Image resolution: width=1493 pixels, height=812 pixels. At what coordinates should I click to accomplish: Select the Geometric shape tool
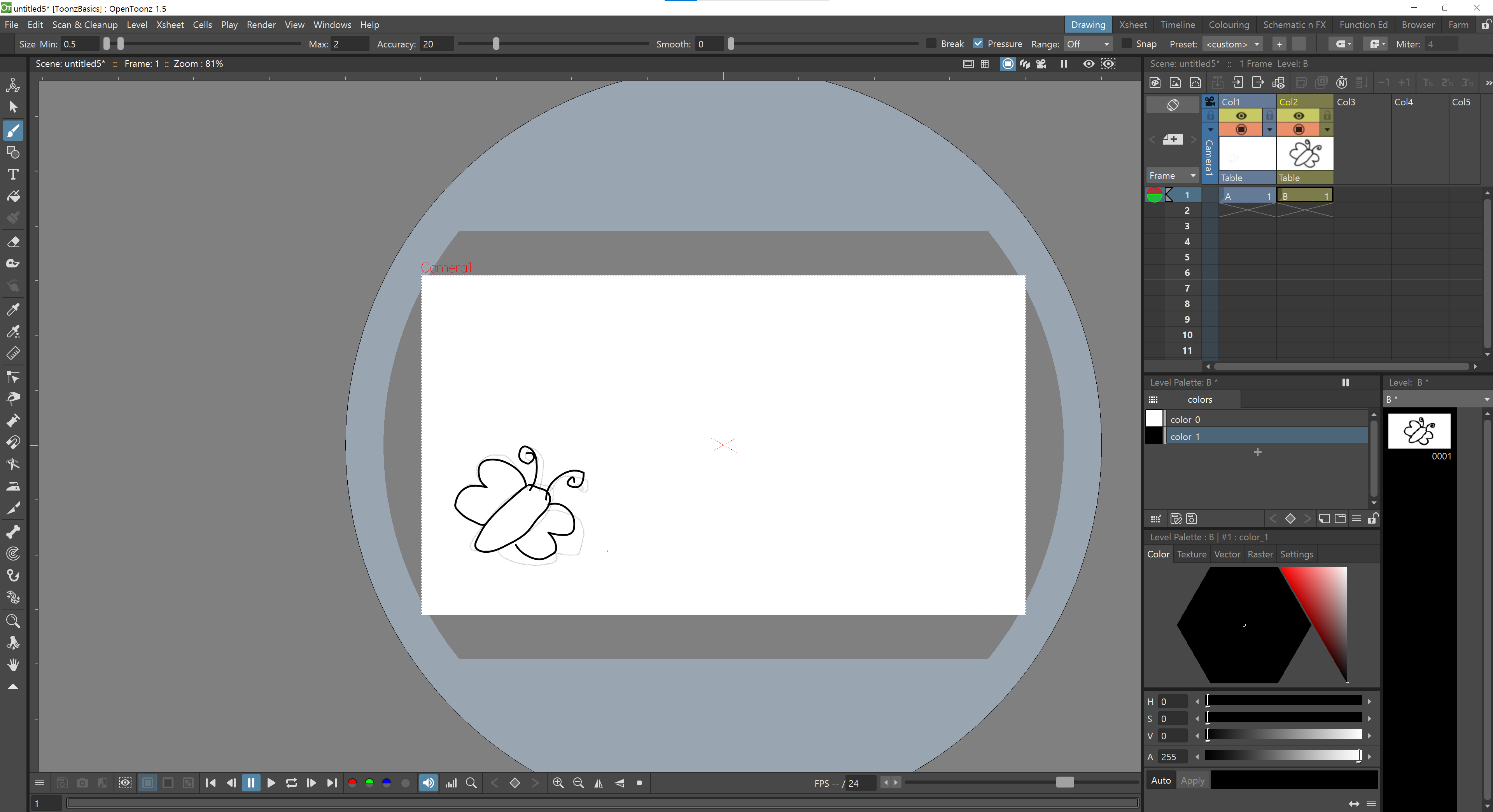[13, 152]
